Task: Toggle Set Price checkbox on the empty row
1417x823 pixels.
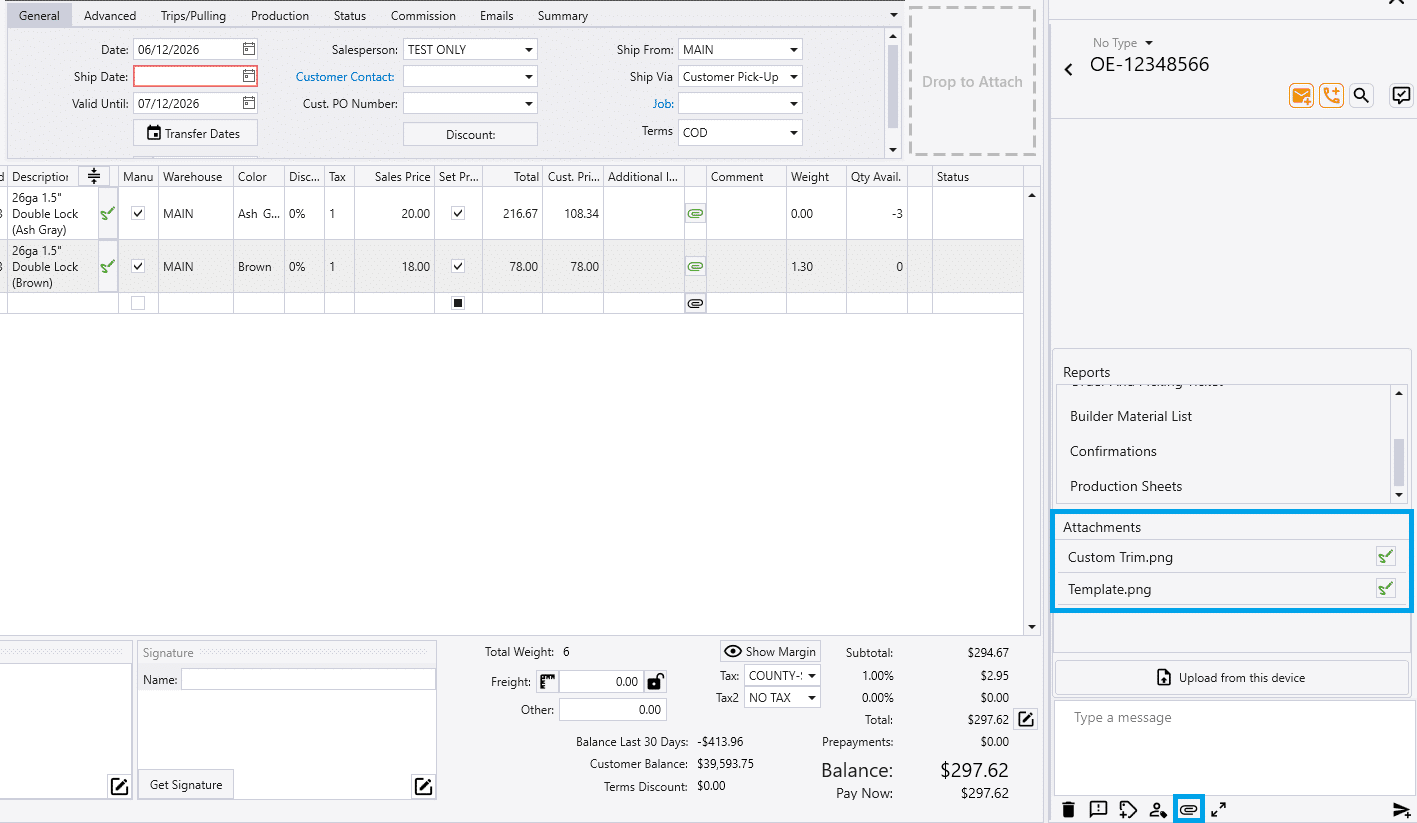Action: [458, 303]
